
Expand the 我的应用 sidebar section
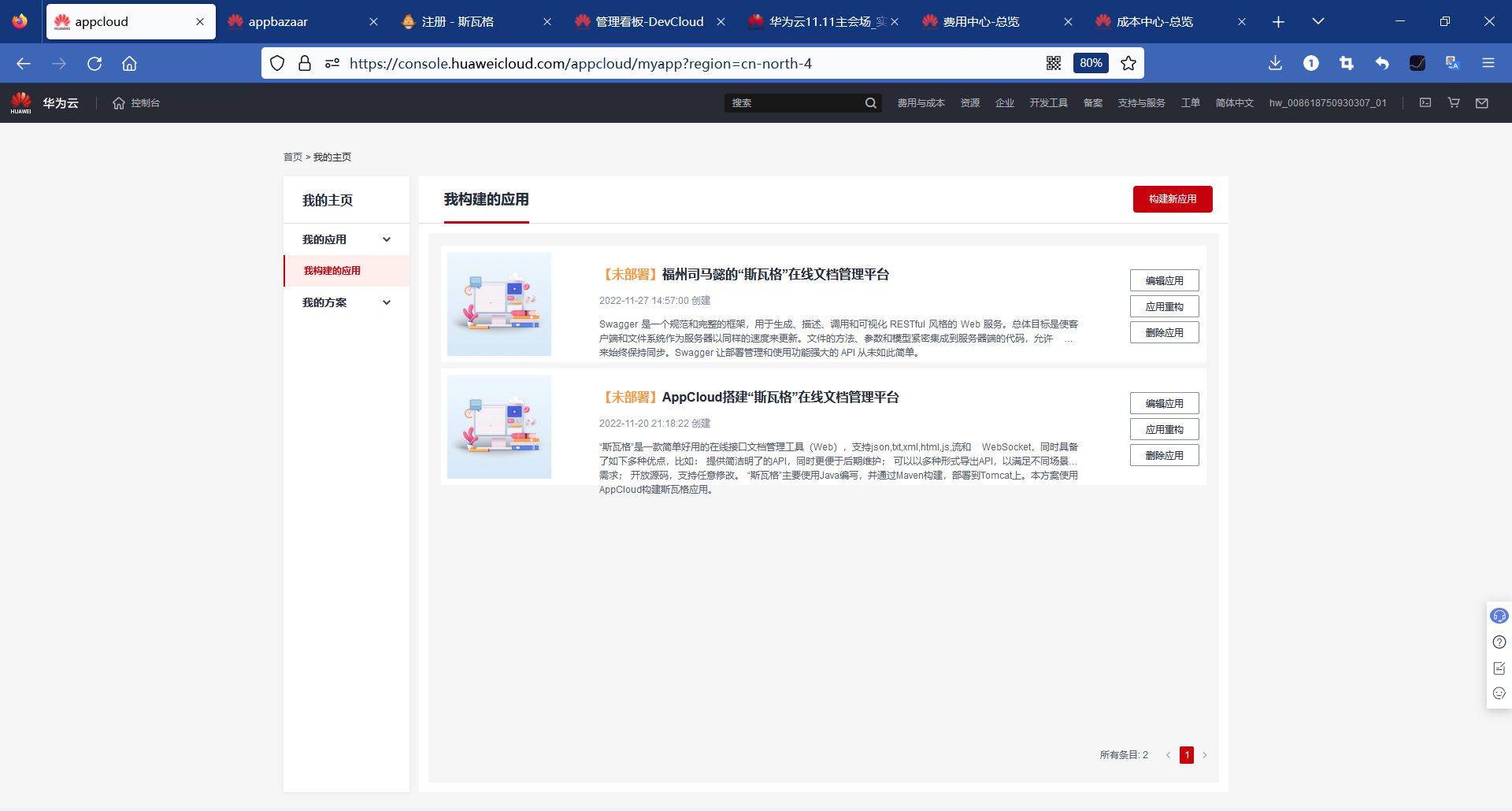(346, 239)
